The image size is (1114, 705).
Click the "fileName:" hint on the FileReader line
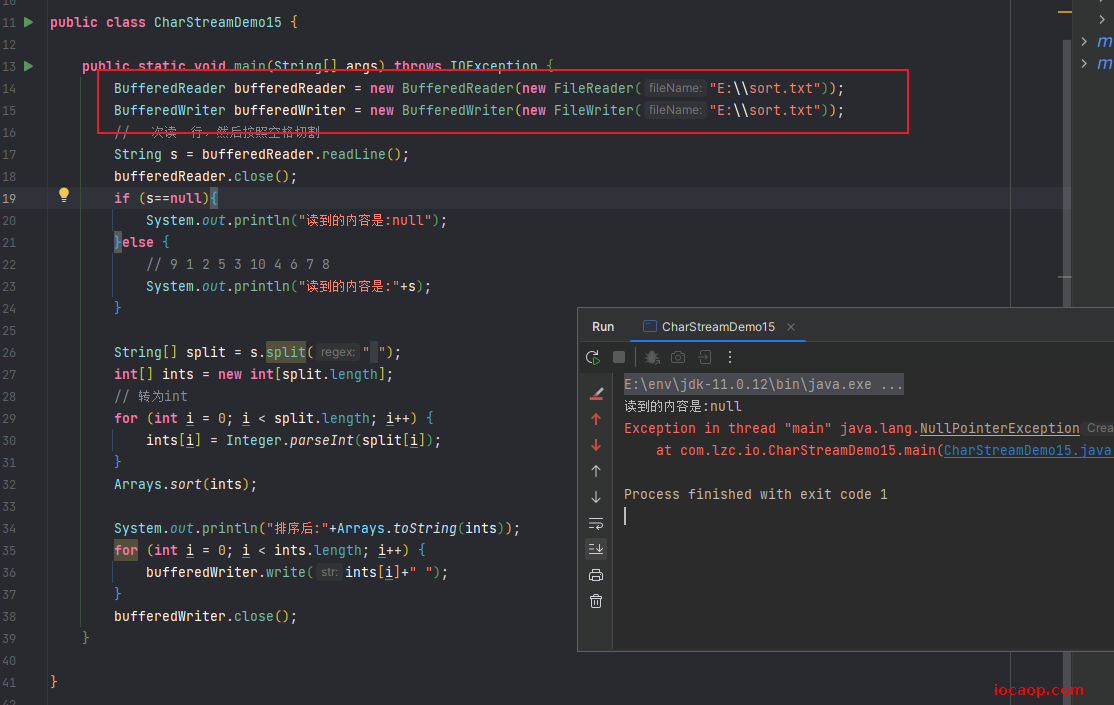pyautogui.click(x=675, y=88)
